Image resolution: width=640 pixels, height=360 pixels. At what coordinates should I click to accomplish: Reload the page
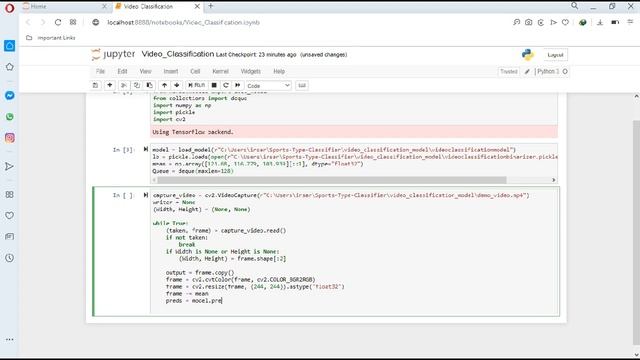coord(58,22)
